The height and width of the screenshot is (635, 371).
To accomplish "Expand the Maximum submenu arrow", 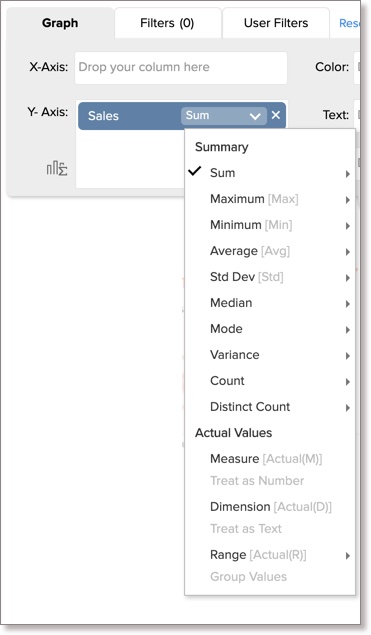I will pyautogui.click(x=348, y=200).
